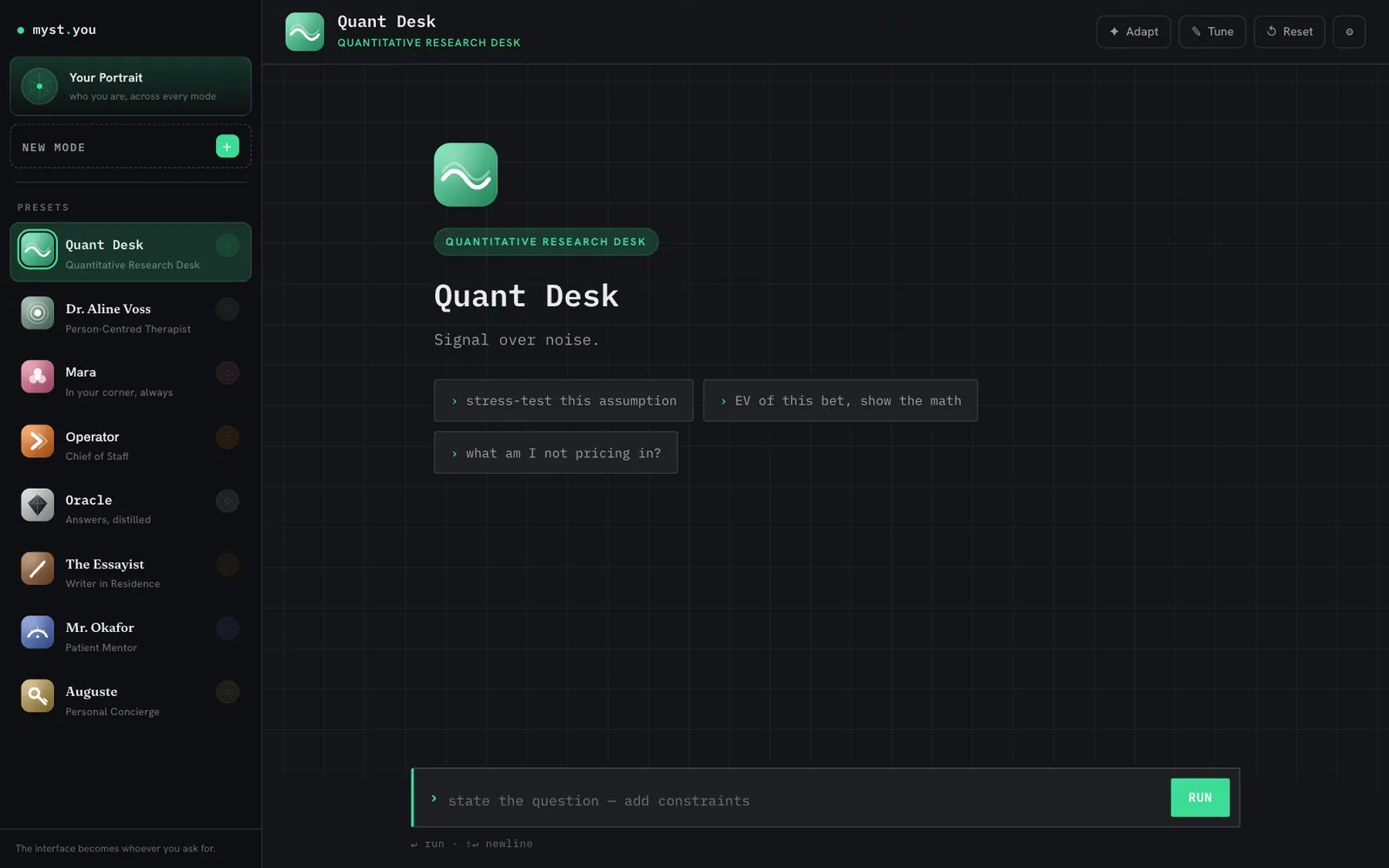This screenshot has height=868, width=1389.
Task: Switch to The Essayist preset
Action: (x=130, y=572)
